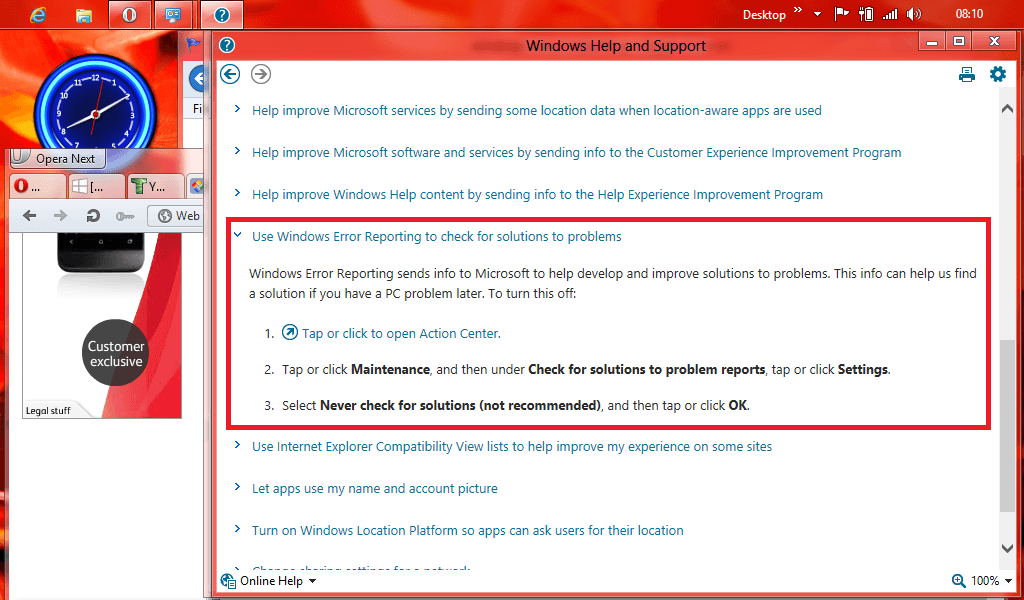Click the Web address field in Opera
Viewport: 1024px width, 600px height.
176,215
